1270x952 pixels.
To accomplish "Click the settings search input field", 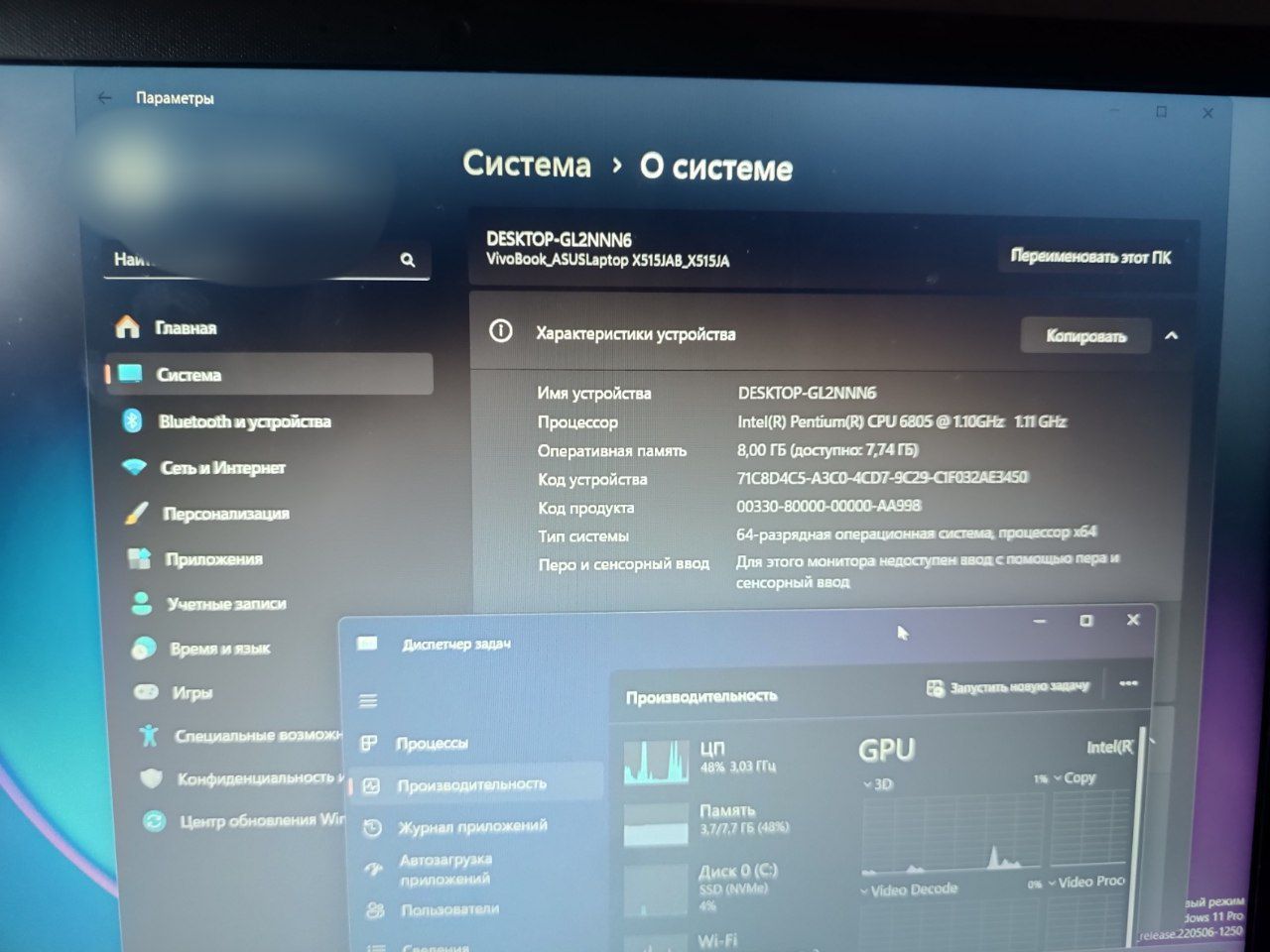I will [x=268, y=260].
